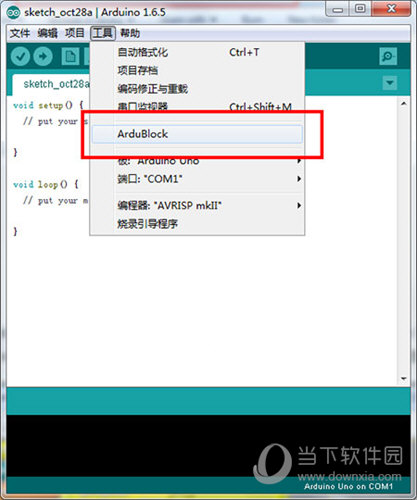Open the 文件 menu
Screen dimensions: 417x500
click(20, 33)
